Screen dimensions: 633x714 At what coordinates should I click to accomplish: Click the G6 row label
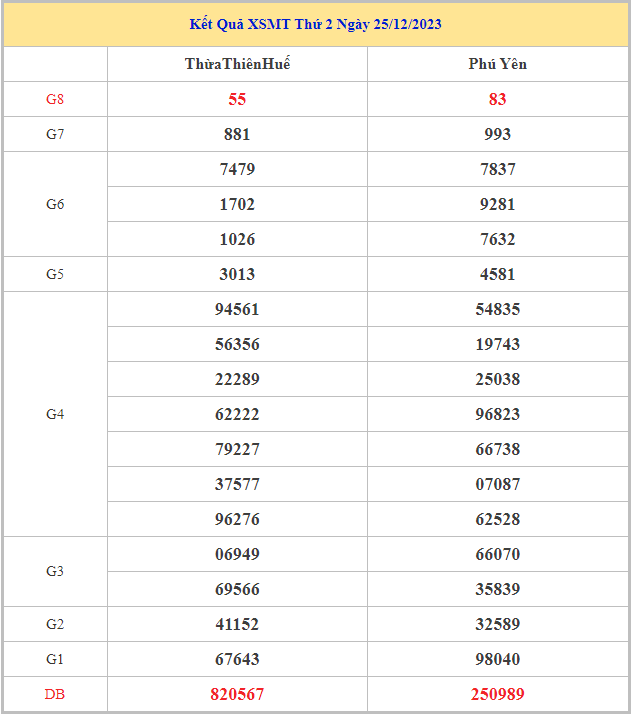point(55,204)
